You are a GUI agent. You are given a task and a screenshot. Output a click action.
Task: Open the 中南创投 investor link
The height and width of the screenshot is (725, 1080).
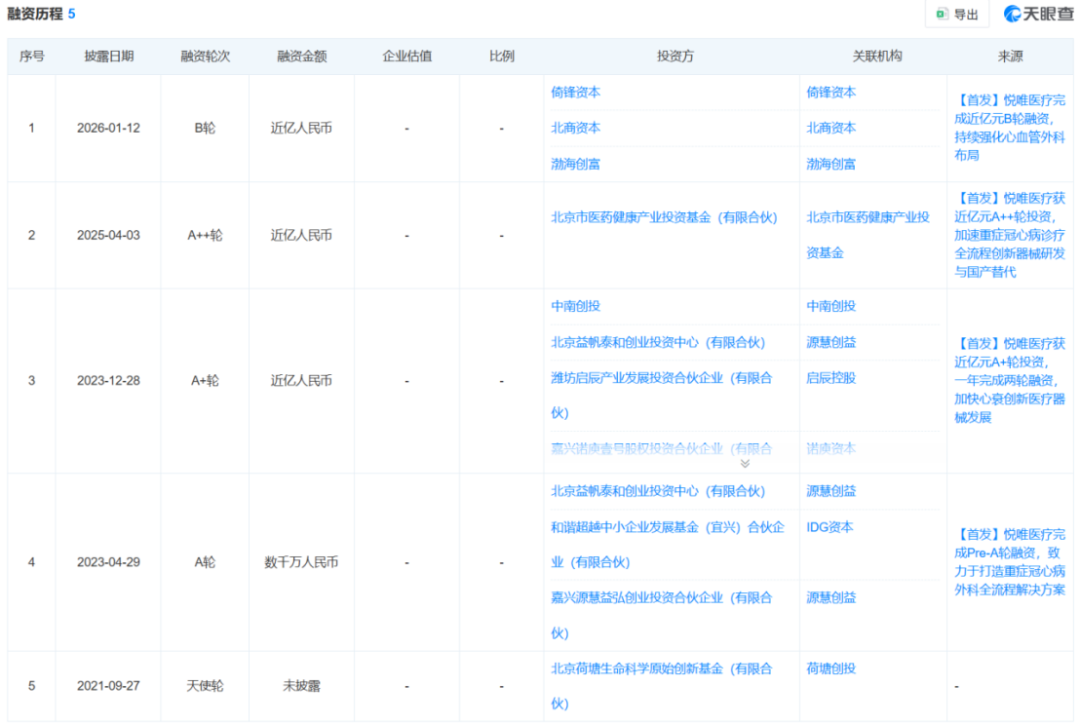pos(575,306)
